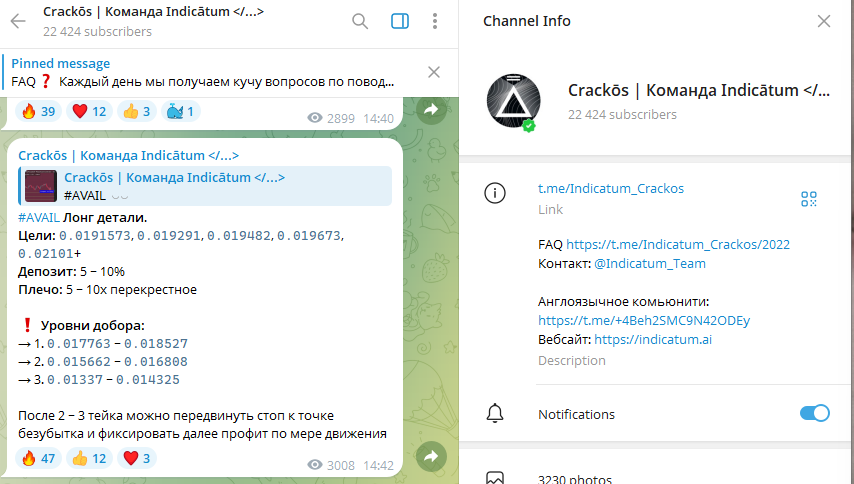Open the three-dot more options menu
The height and width of the screenshot is (484, 854).
pos(435,21)
